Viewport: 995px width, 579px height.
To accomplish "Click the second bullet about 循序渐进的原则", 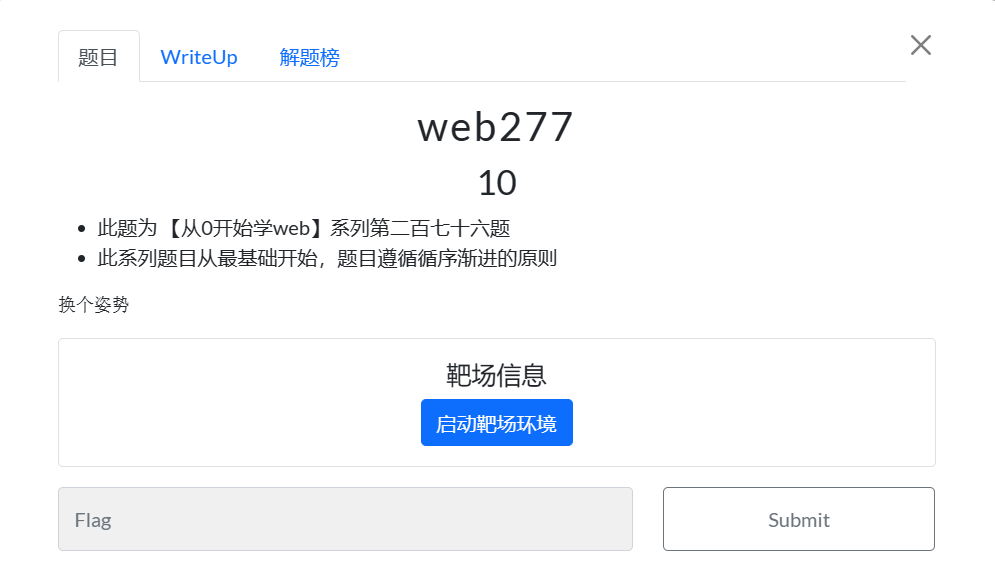I will pos(327,258).
